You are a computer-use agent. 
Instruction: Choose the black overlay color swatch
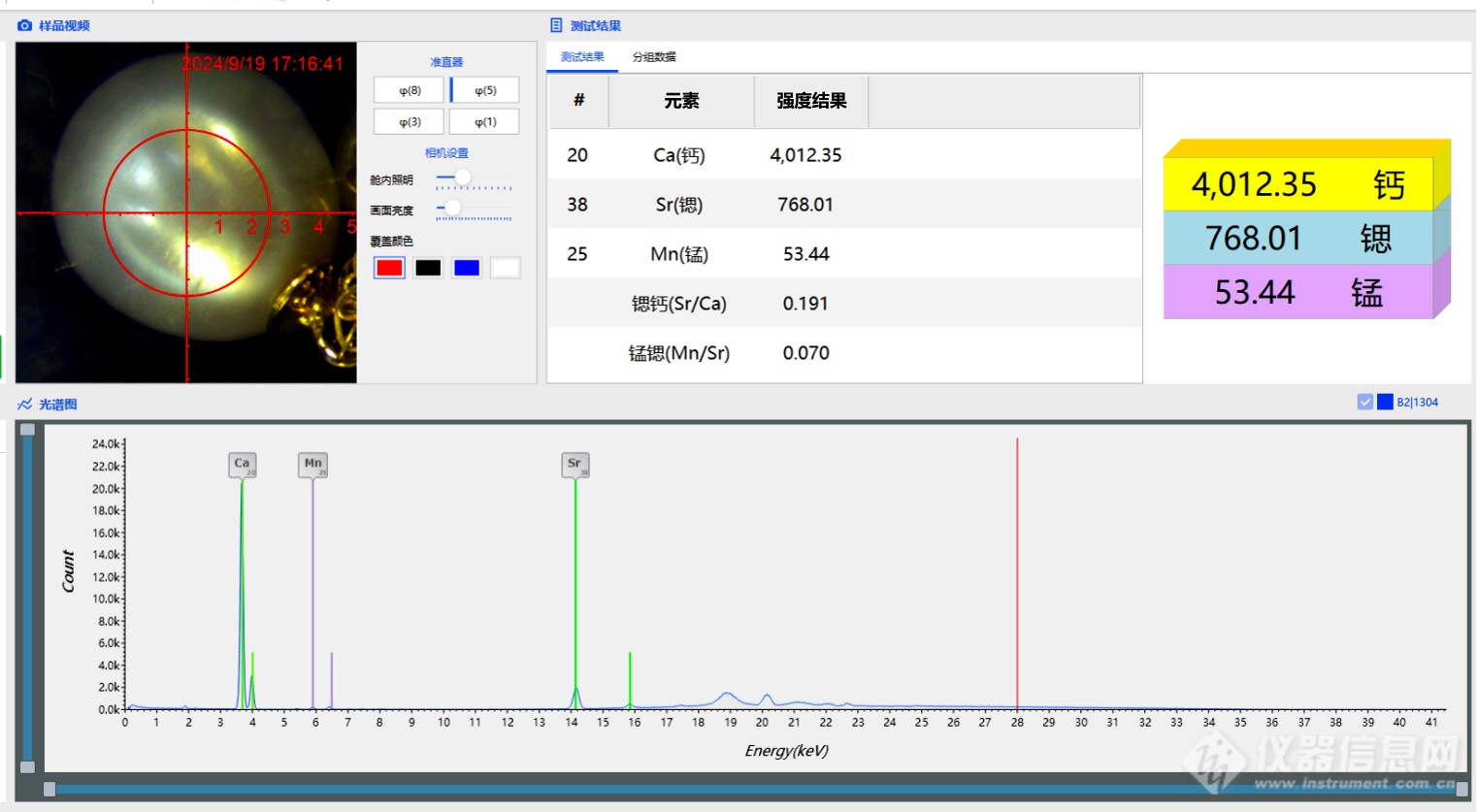pyautogui.click(x=428, y=268)
